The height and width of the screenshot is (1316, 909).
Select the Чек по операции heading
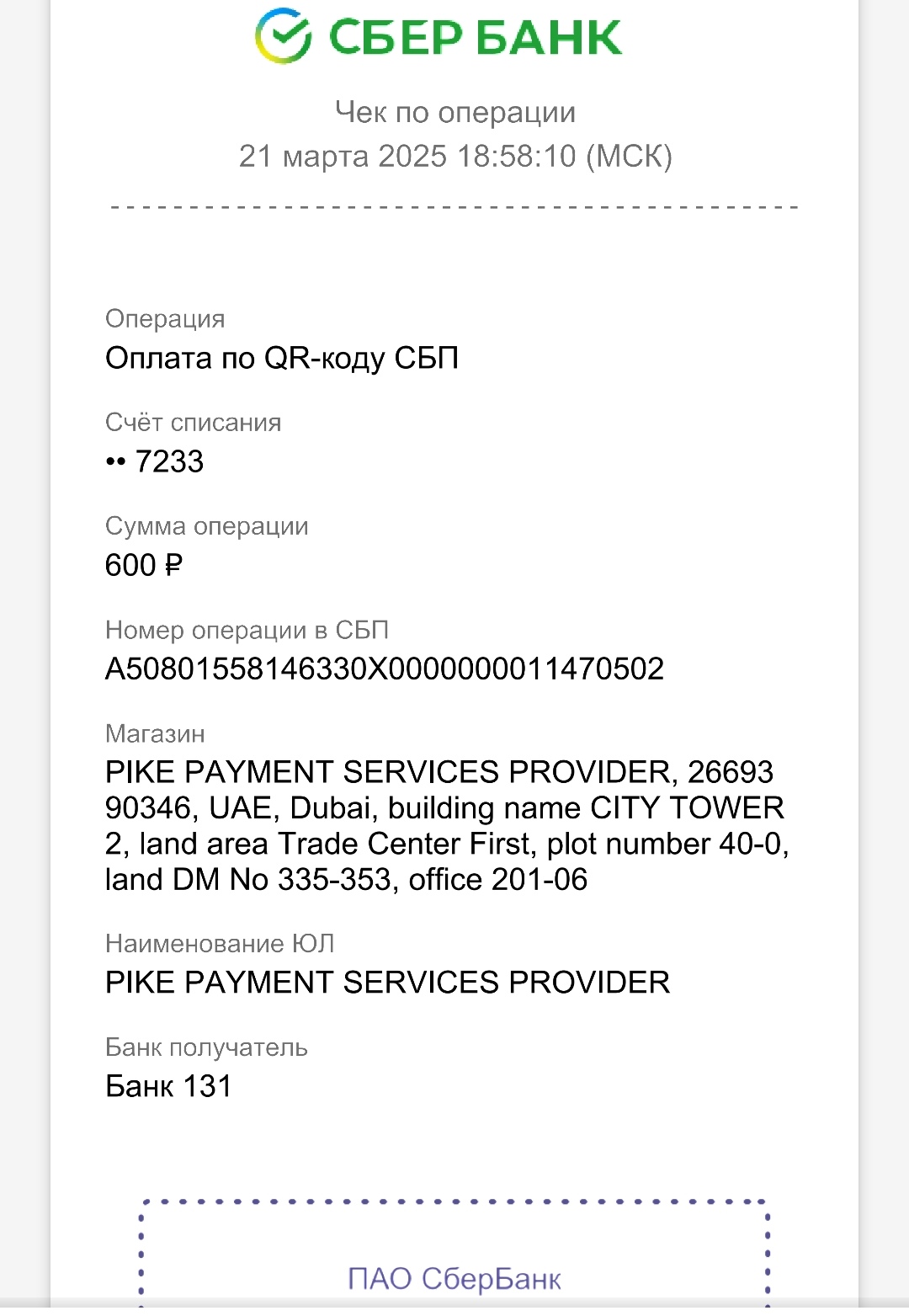(x=455, y=112)
